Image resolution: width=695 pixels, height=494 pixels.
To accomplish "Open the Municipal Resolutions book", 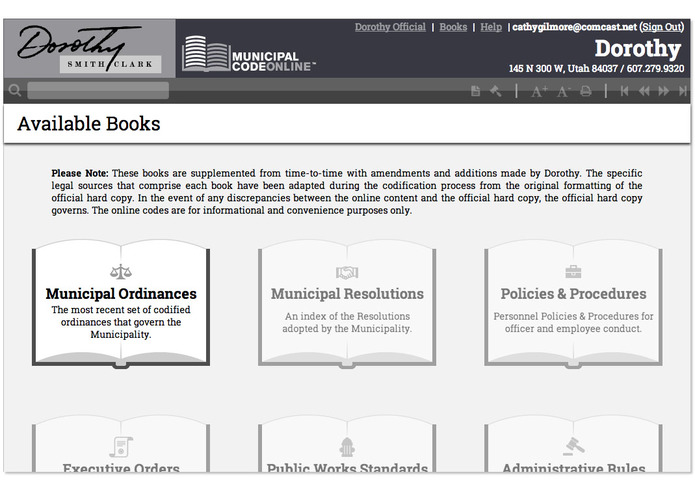I will pos(347,303).
